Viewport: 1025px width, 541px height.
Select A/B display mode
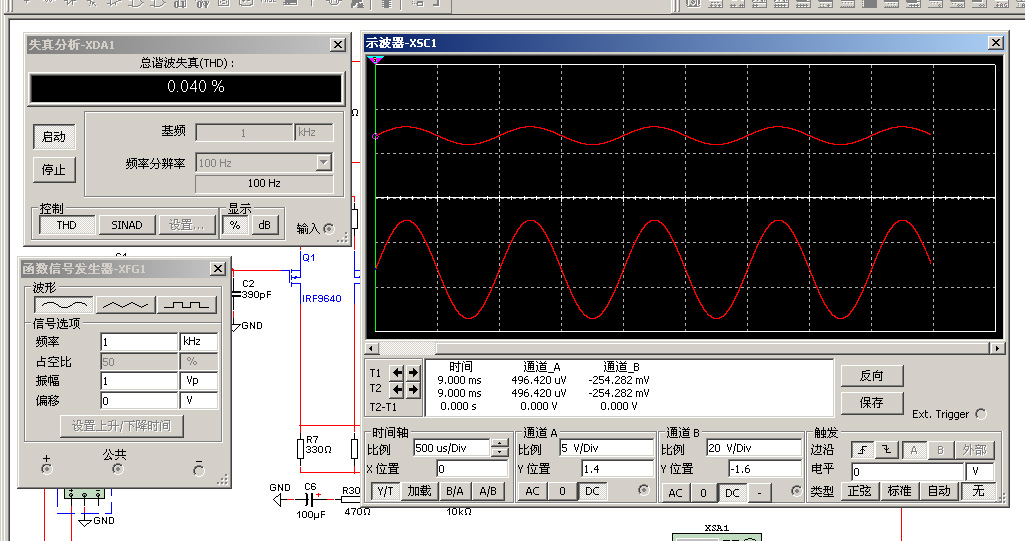click(x=488, y=491)
